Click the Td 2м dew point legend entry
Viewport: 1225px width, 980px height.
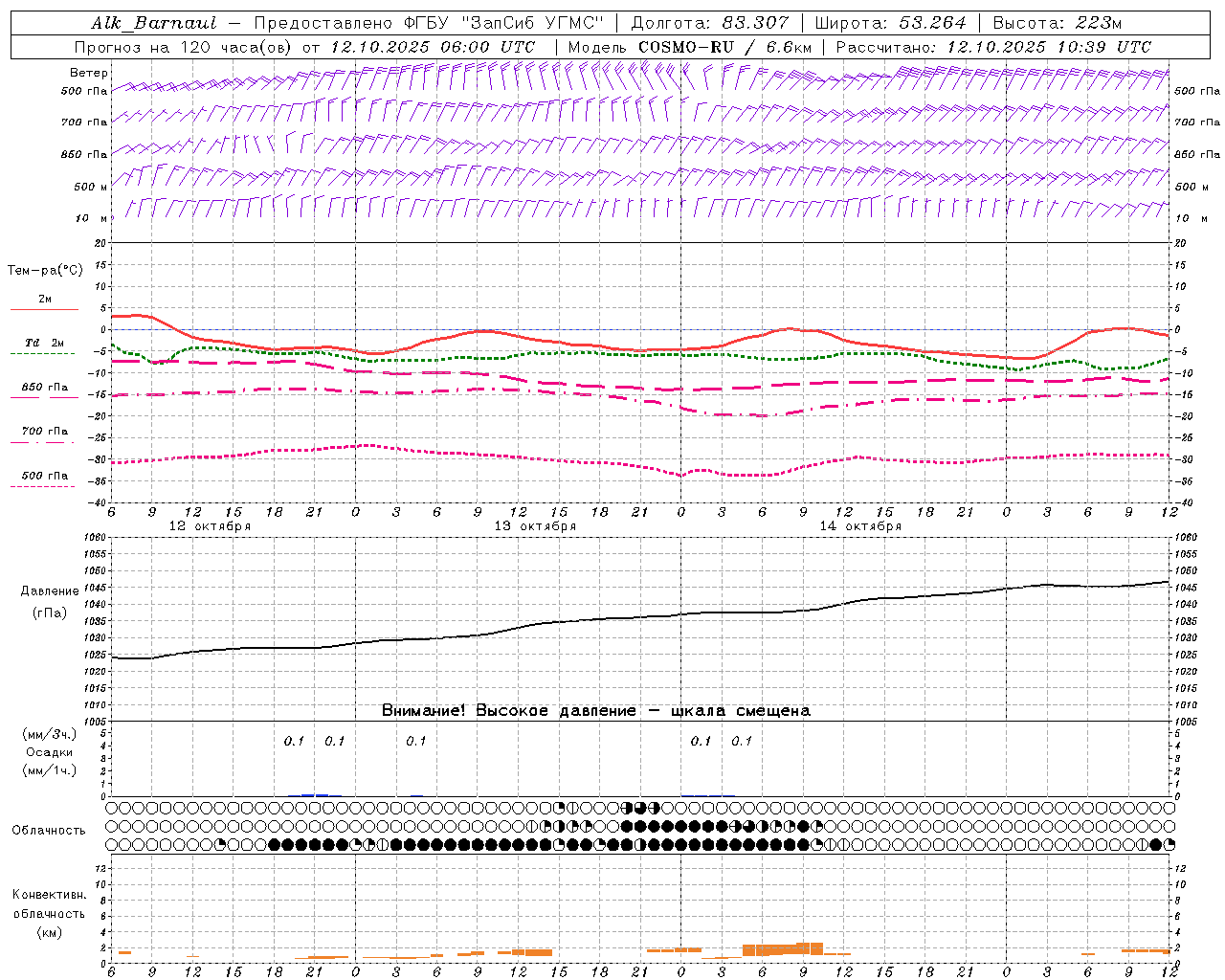(44, 343)
